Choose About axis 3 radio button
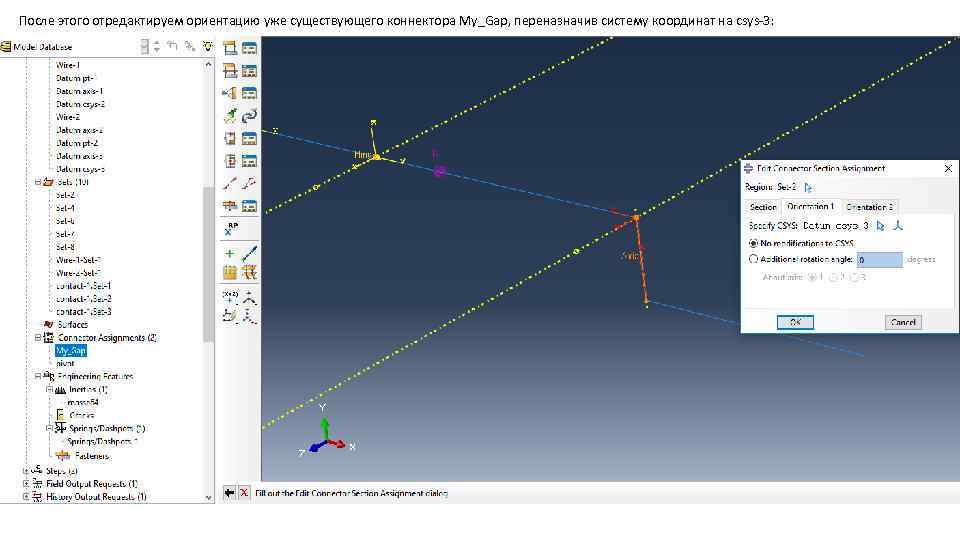Screen dimensions: 960x540 pos(854,277)
